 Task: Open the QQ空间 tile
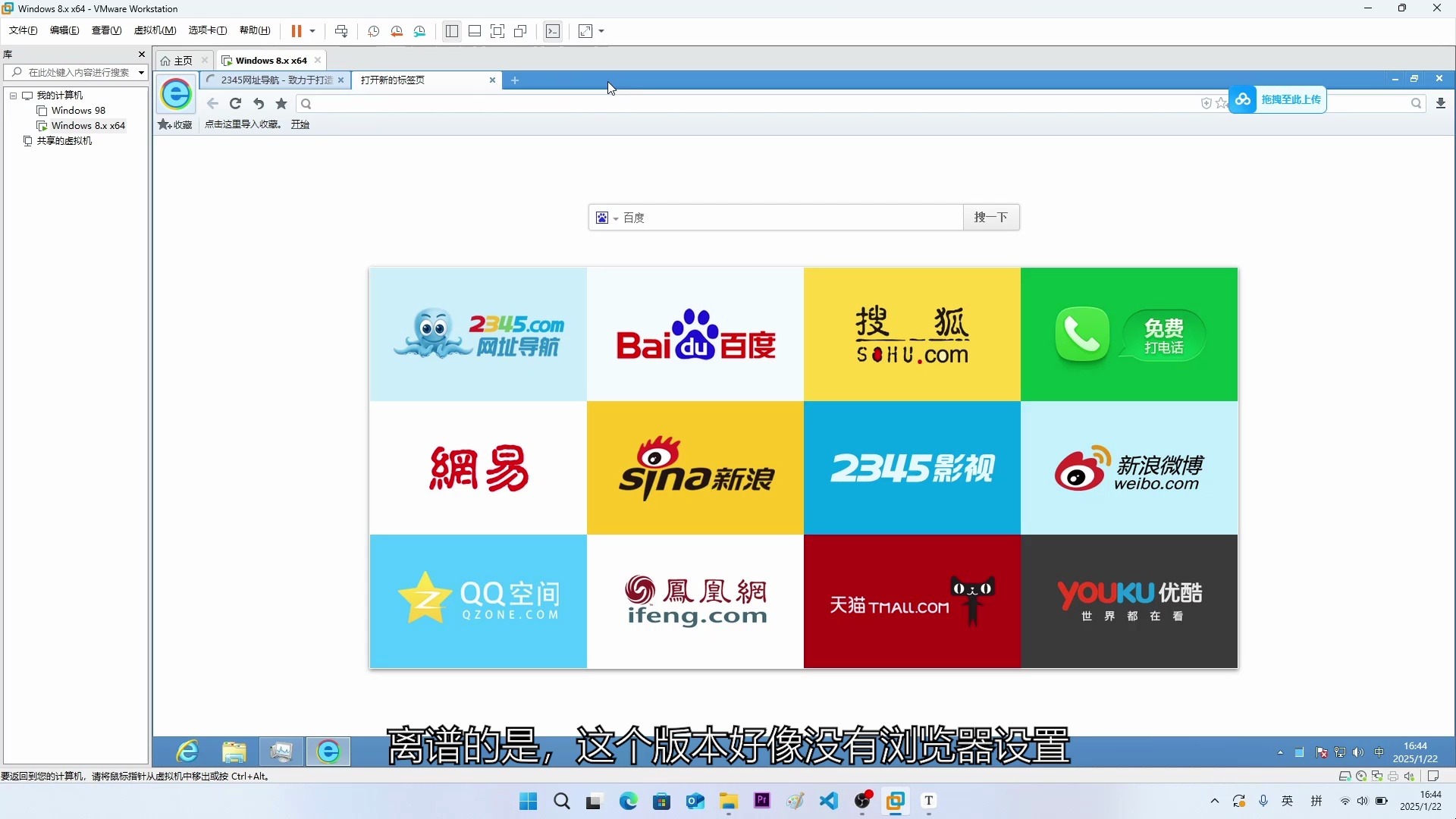click(x=479, y=601)
